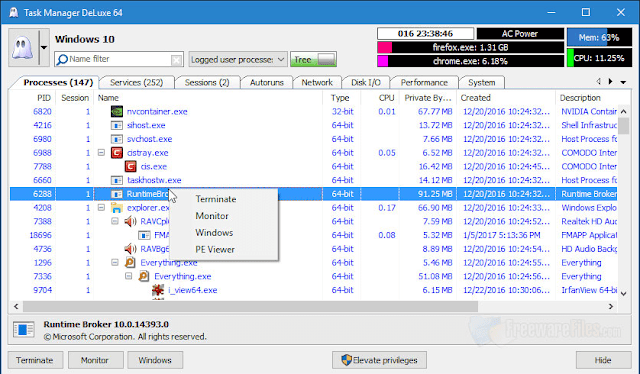This screenshot has width=640, height=374.
Task: Open the System tab
Action: click(482, 82)
